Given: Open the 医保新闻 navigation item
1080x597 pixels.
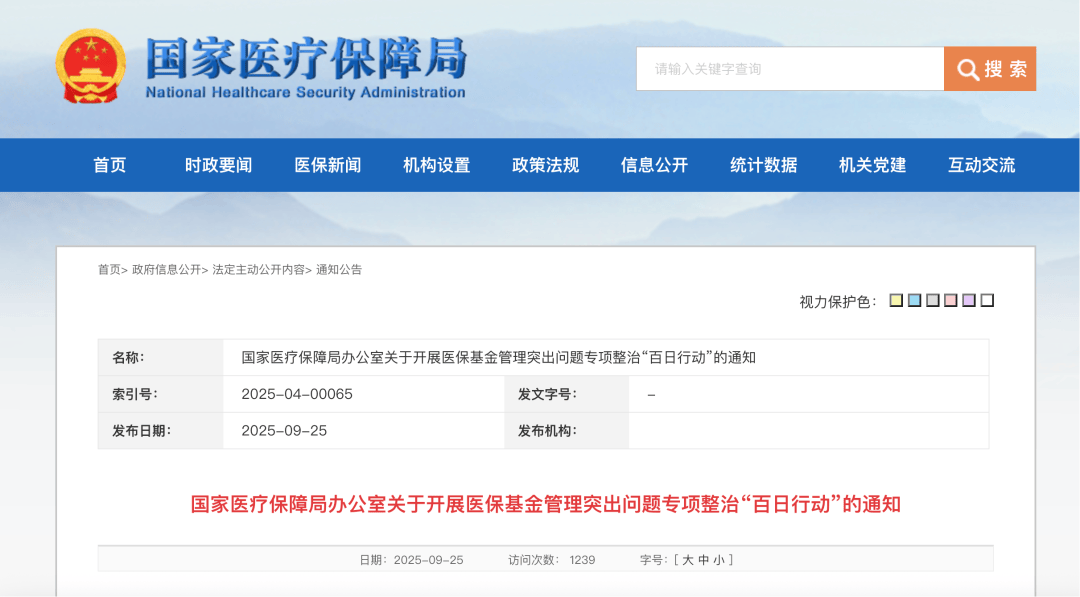Looking at the screenshot, I should tap(328, 165).
